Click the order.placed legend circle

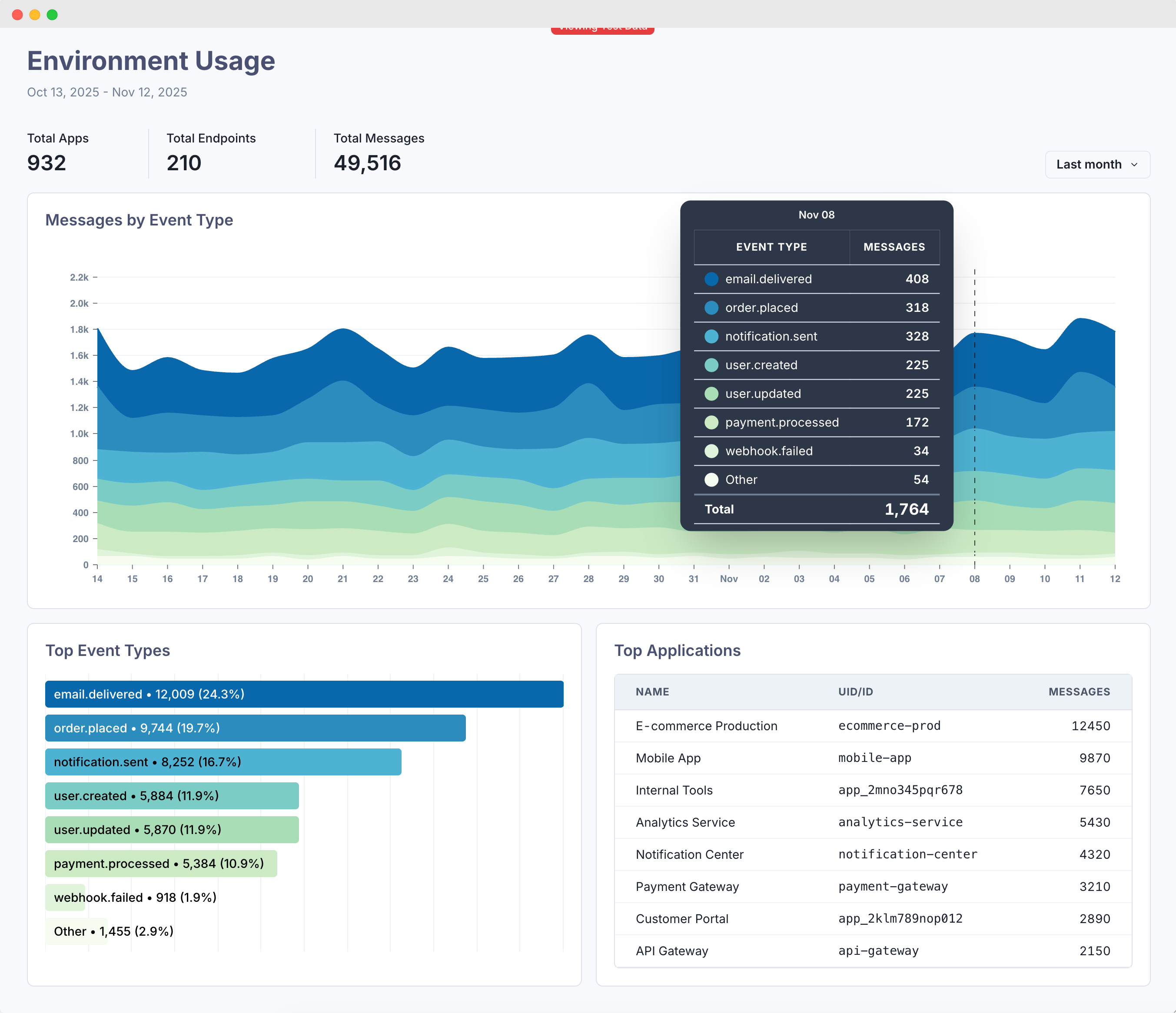click(x=711, y=308)
